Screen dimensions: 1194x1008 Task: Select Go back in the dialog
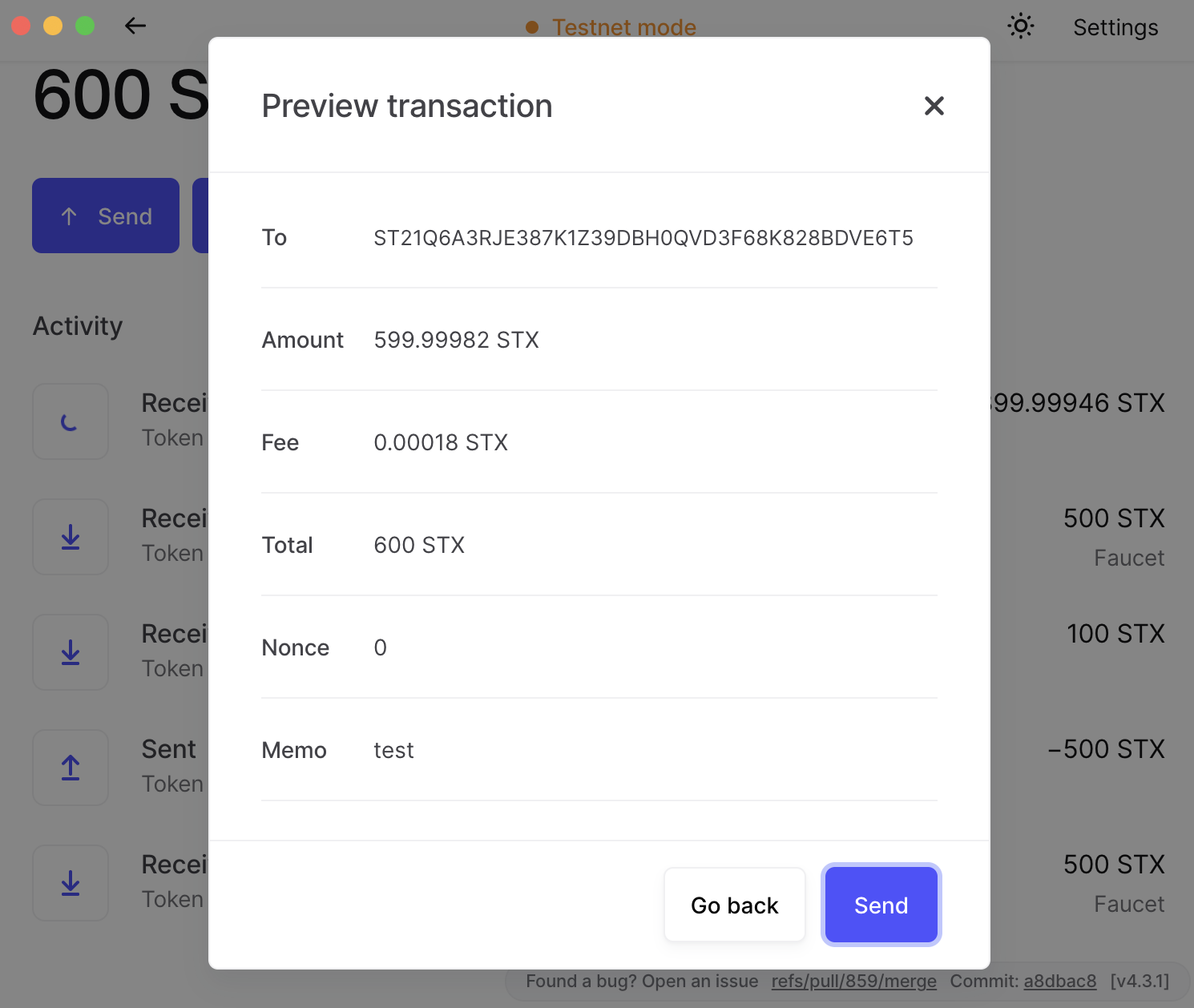[x=734, y=905]
